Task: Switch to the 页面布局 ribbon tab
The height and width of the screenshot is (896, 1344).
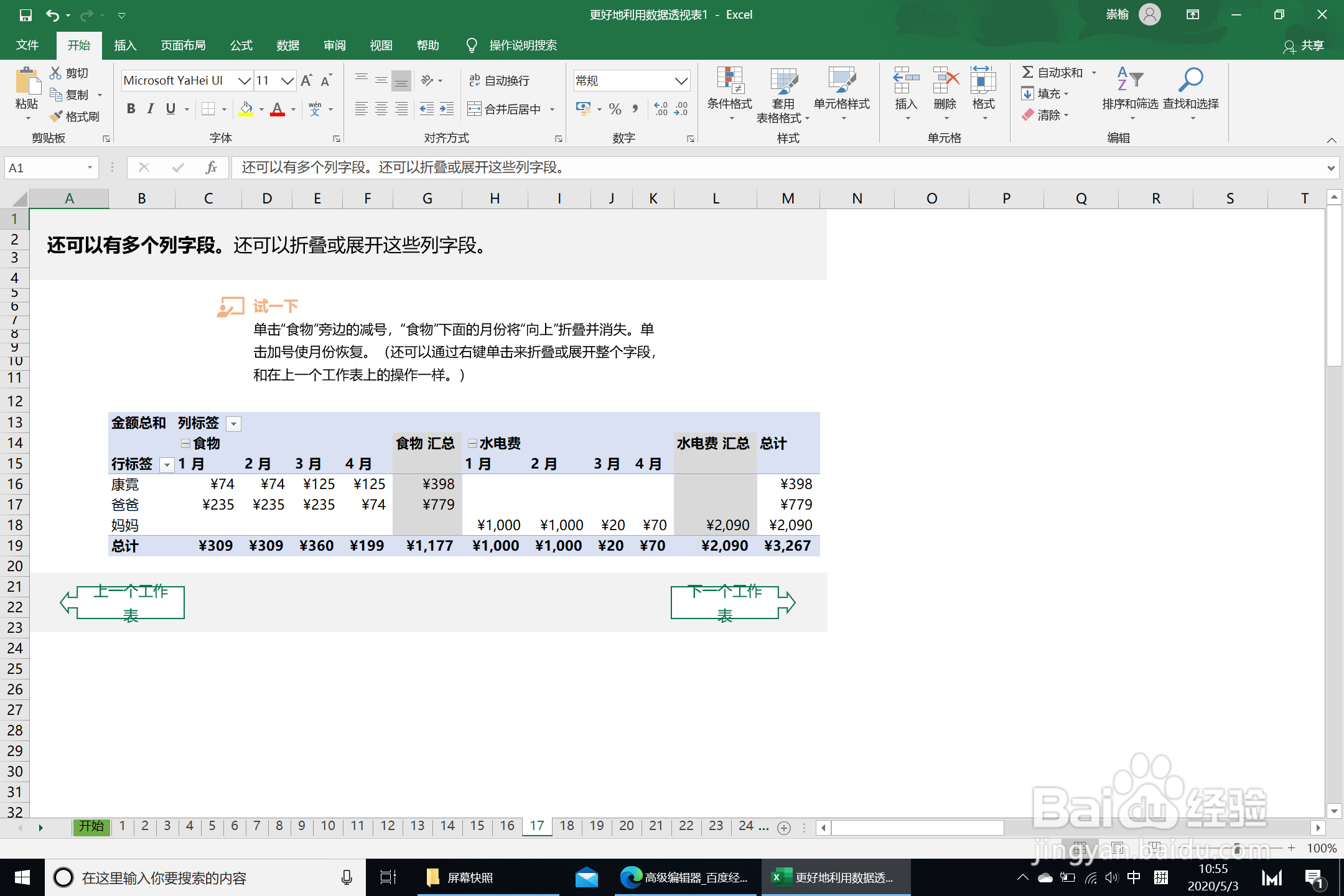Action: tap(183, 45)
